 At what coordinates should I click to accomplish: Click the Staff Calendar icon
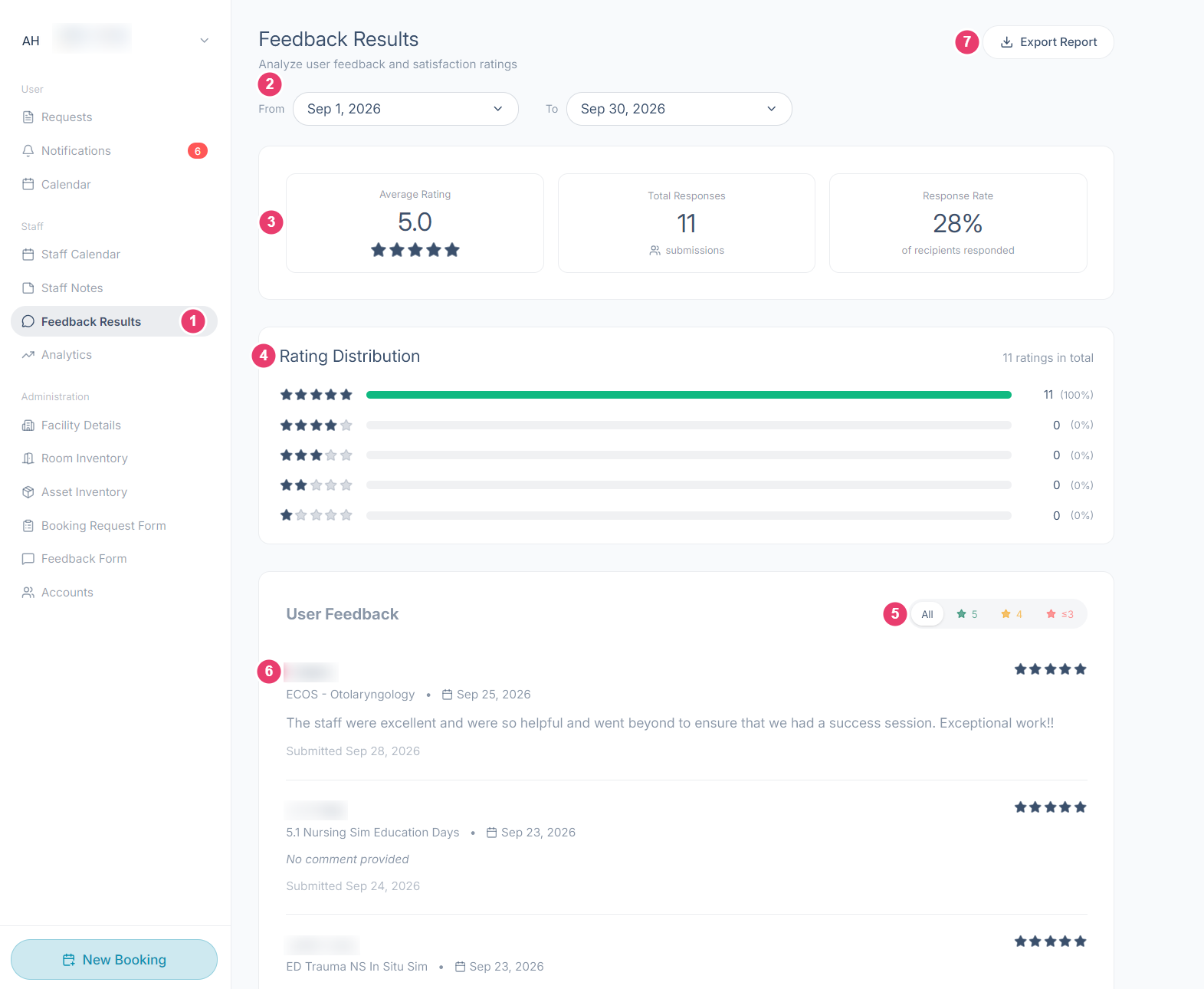[28, 255]
